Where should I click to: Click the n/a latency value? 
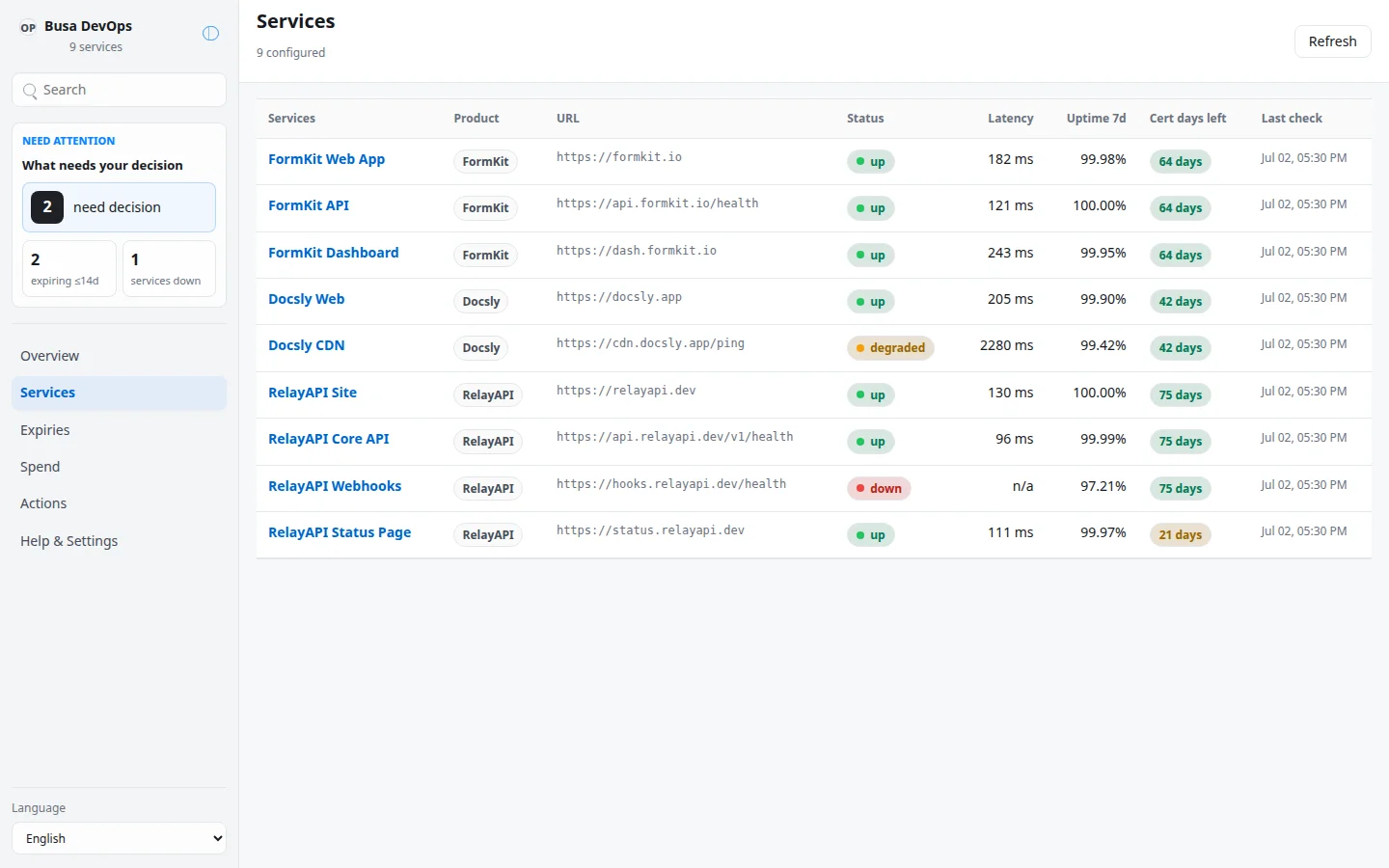pos(1022,486)
